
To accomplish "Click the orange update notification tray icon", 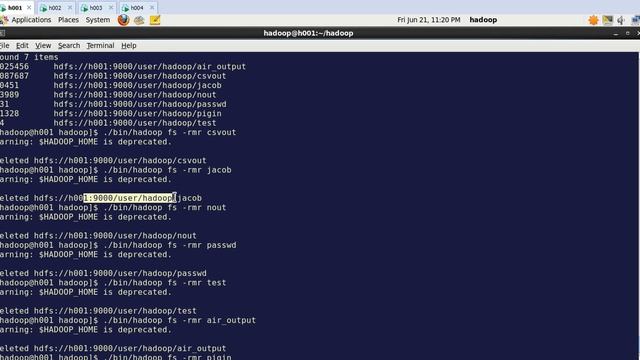I will pos(593,20).
